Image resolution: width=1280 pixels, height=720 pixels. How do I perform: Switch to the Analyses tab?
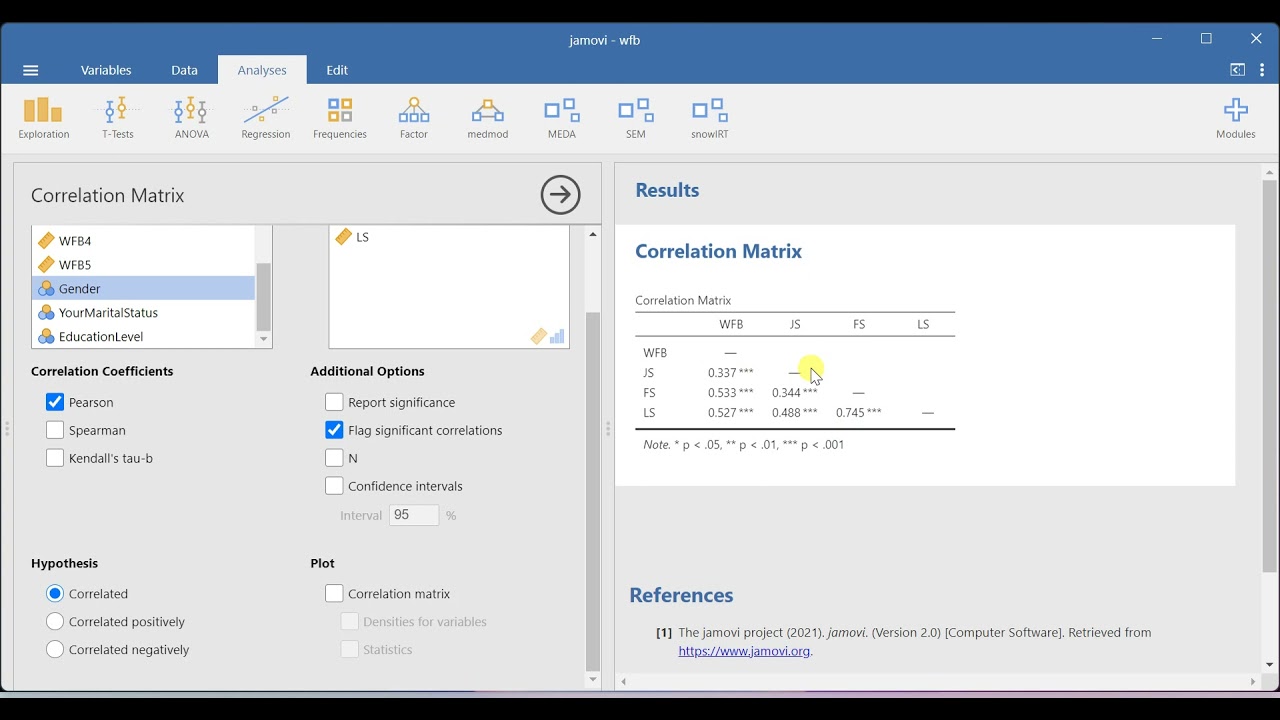pyautogui.click(x=262, y=70)
